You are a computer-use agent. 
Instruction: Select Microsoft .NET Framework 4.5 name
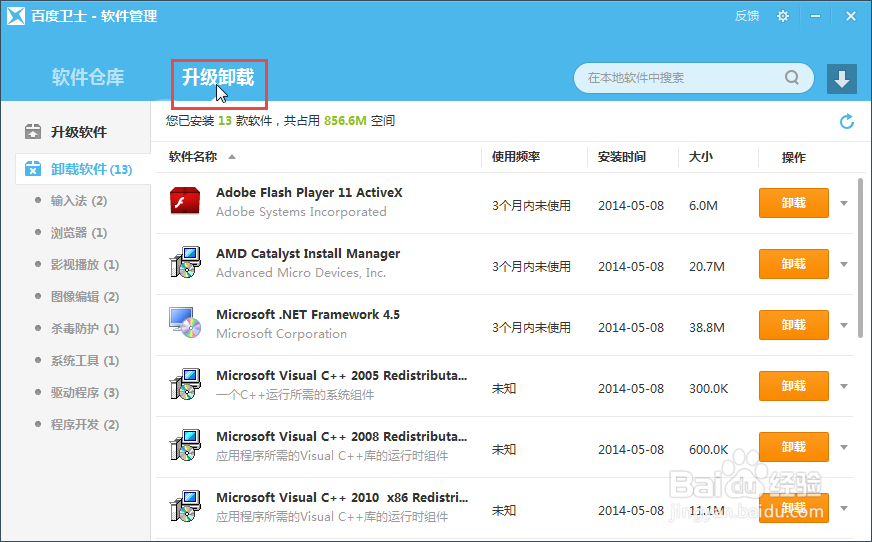tap(308, 315)
